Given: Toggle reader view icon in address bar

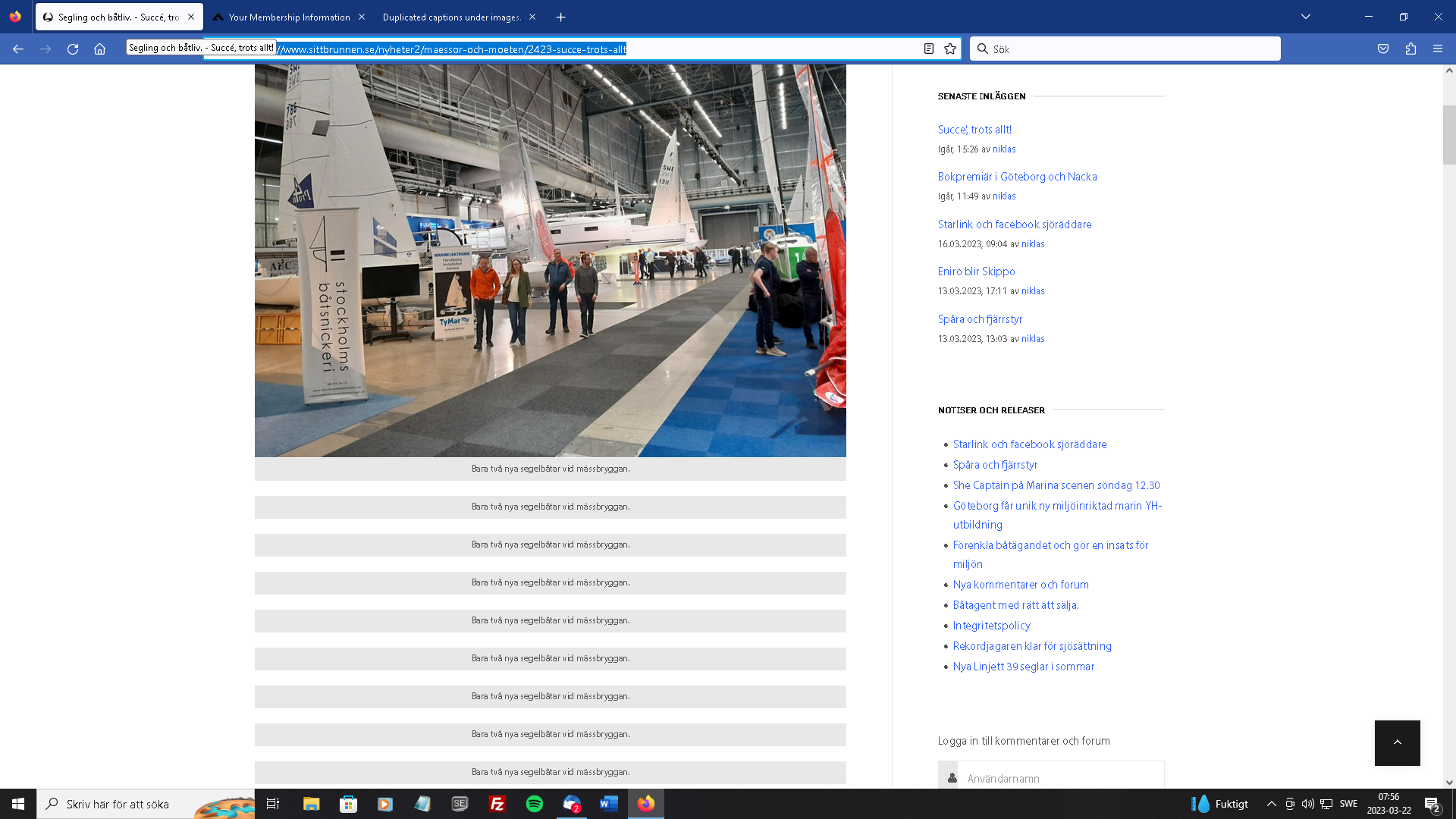Looking at the screenshot, I should coord(928,49).
